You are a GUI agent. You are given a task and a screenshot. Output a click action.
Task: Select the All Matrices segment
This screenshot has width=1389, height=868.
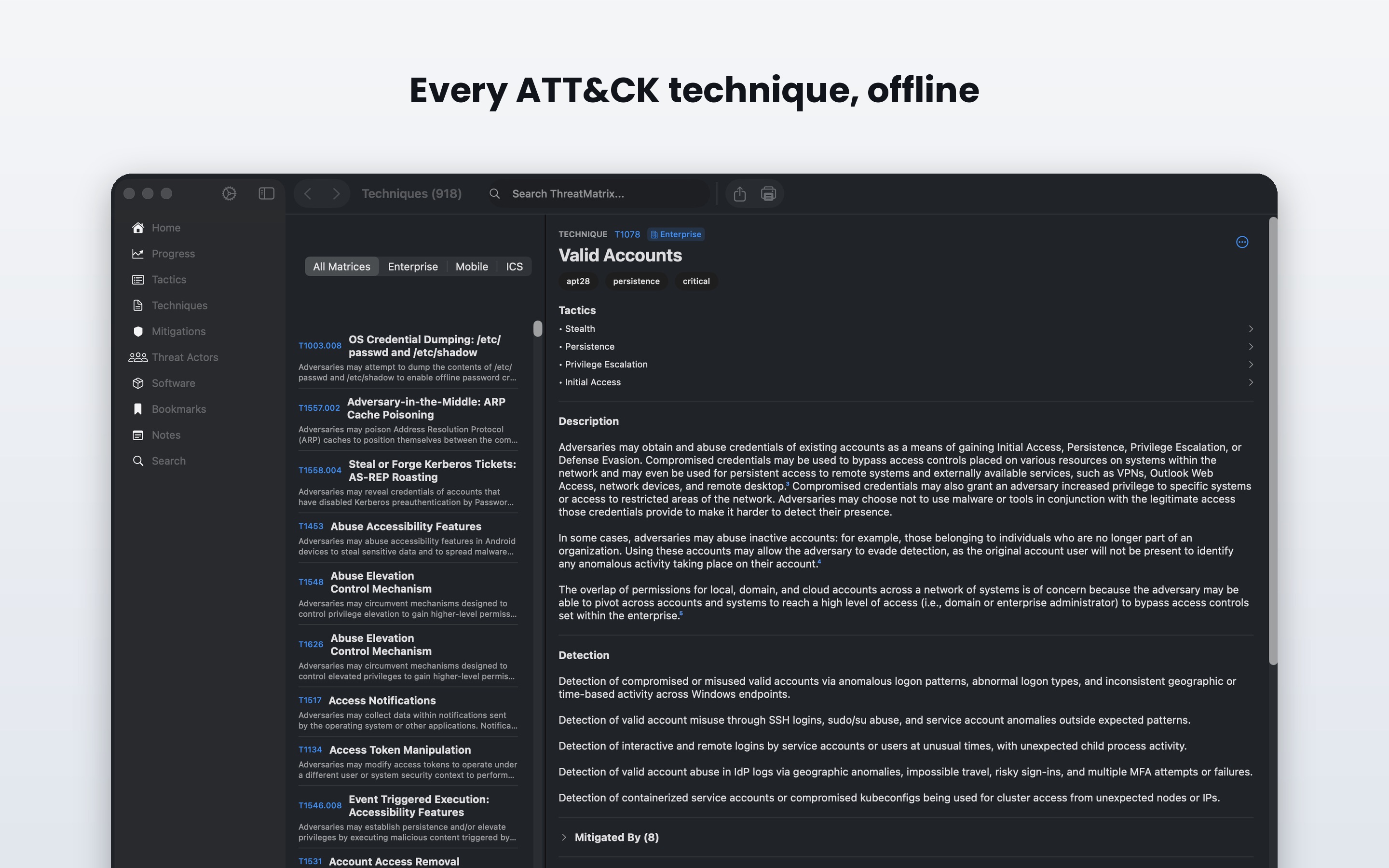tap(341, 266)
